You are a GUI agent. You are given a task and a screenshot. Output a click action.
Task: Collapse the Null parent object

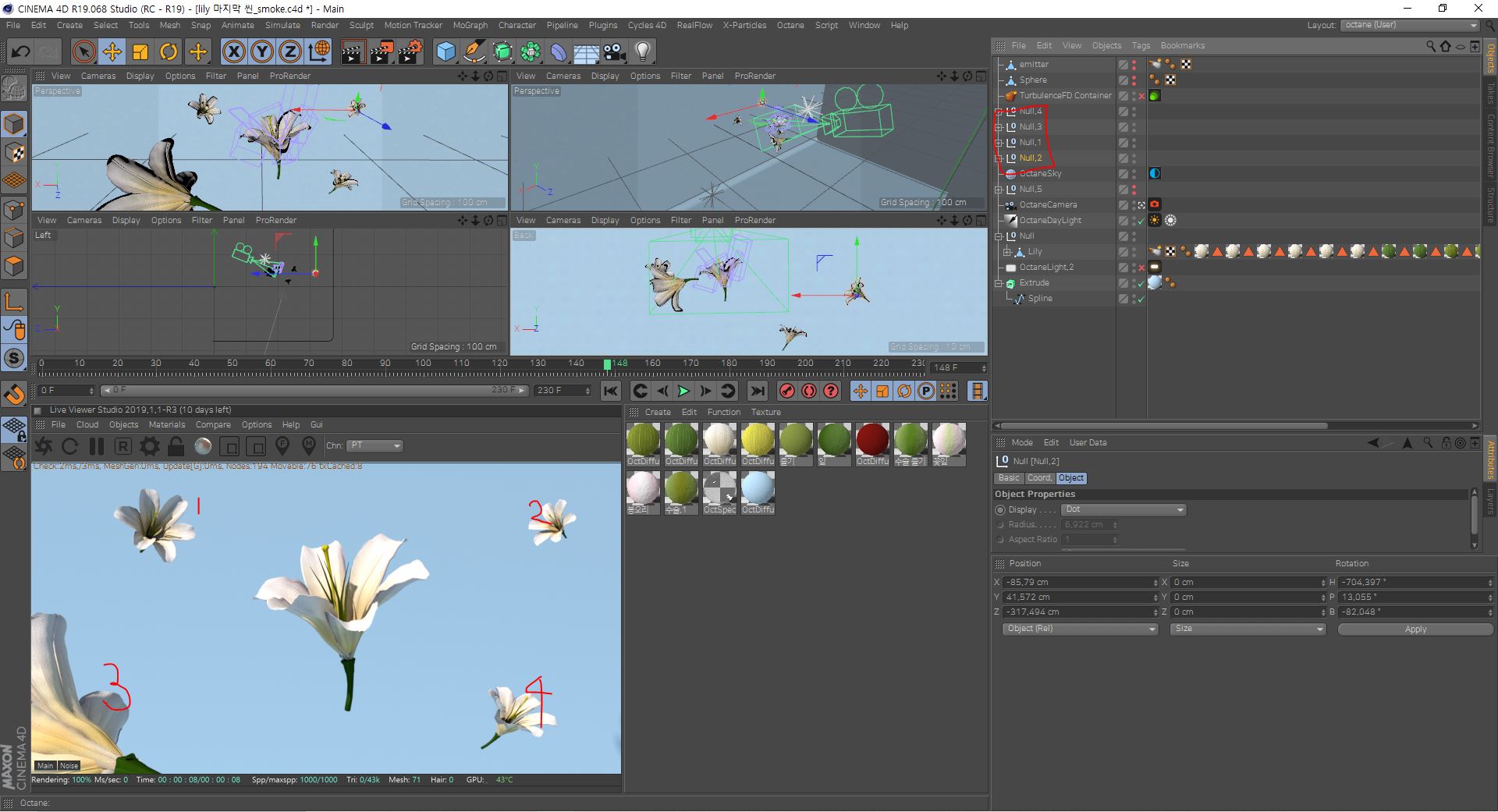999,236
